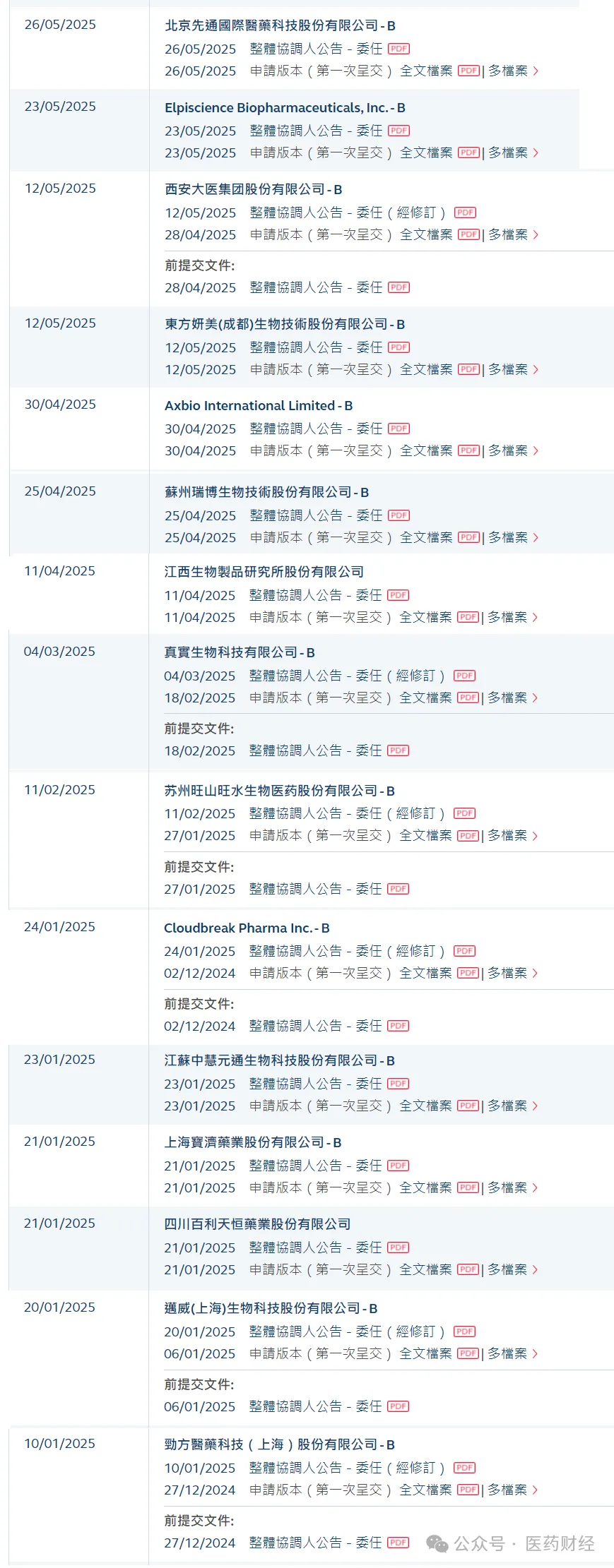The width and height of the screenshot is (614, 1568).
Task: Open PDF for 北京先通 26/05/2025 整體協調人公告
Action: coord(398,49)
